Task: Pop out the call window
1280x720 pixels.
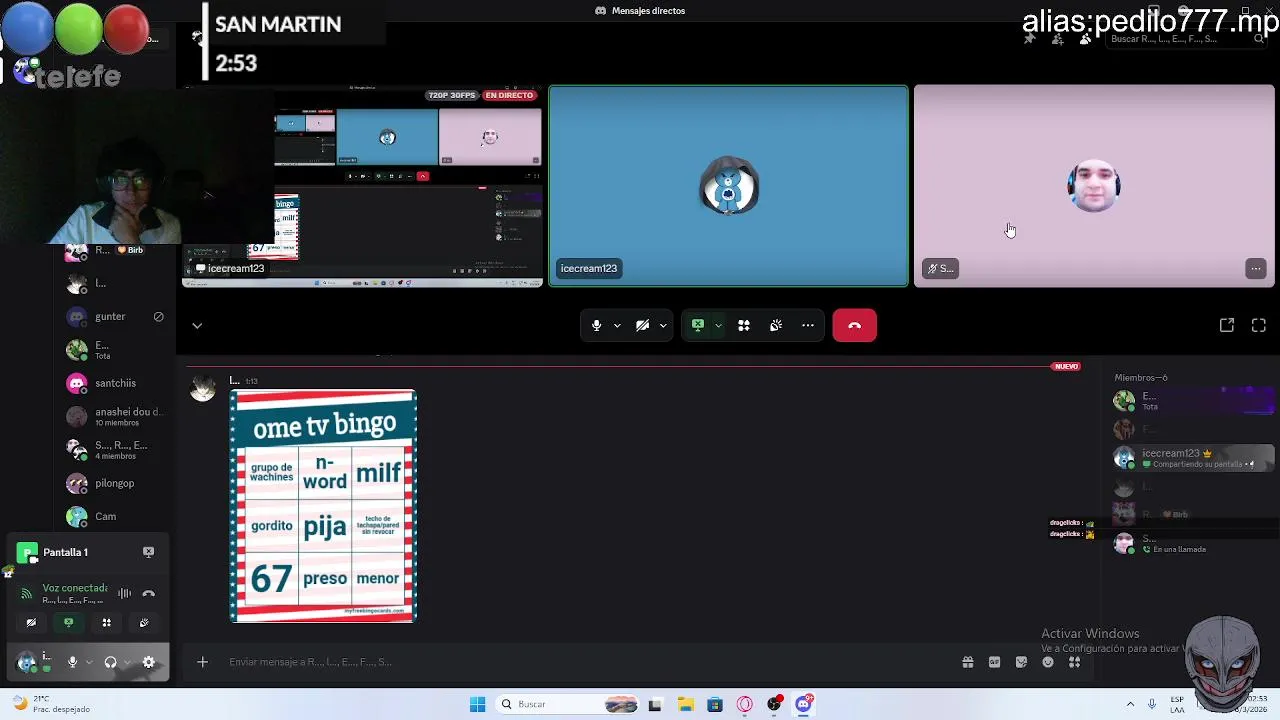Action: [x=1227, y=325]
